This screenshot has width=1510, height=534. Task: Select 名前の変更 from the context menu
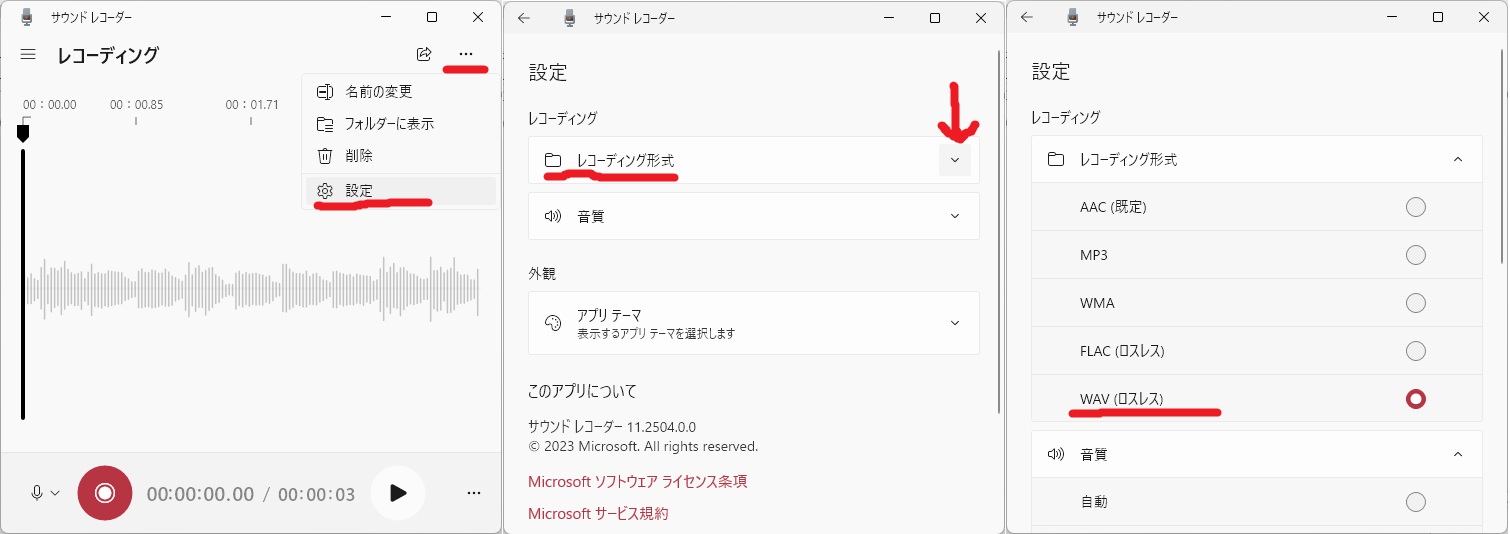tap(378, 92)
